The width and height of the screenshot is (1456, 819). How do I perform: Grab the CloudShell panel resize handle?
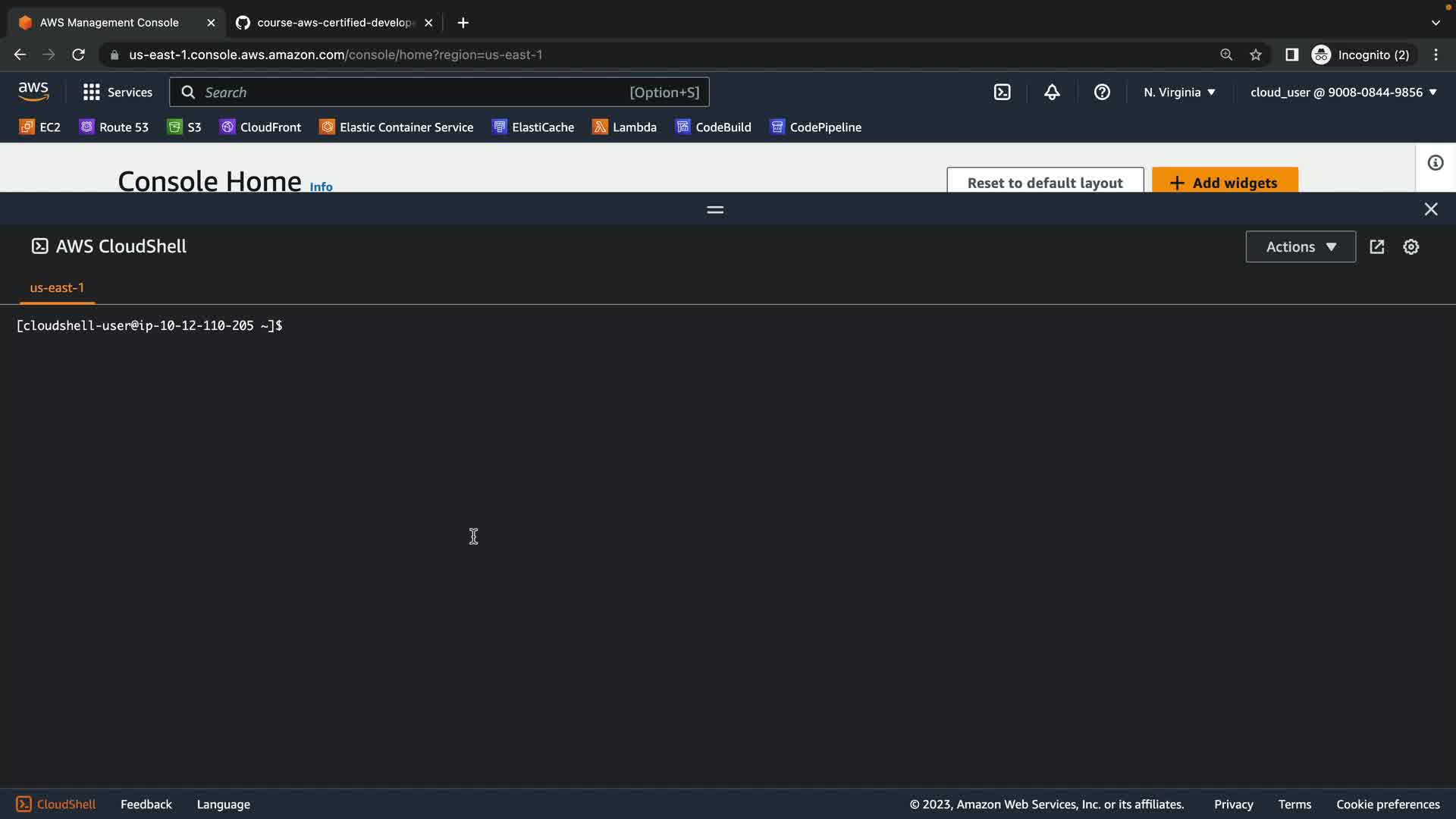[714, 209]
